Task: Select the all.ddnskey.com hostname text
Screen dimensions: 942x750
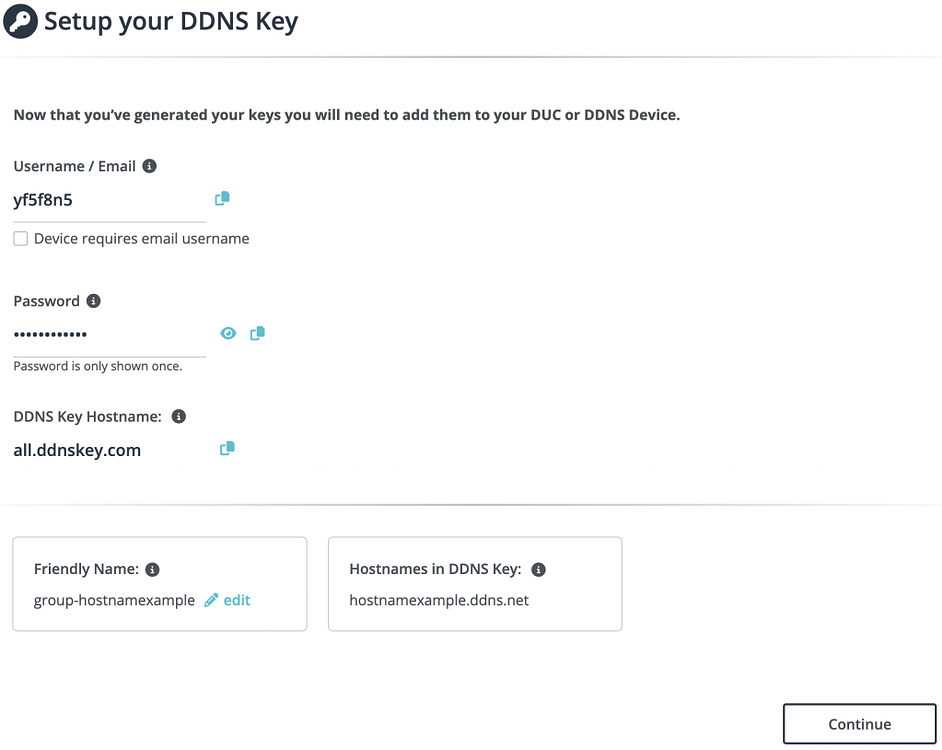Action: coord(77,450)
